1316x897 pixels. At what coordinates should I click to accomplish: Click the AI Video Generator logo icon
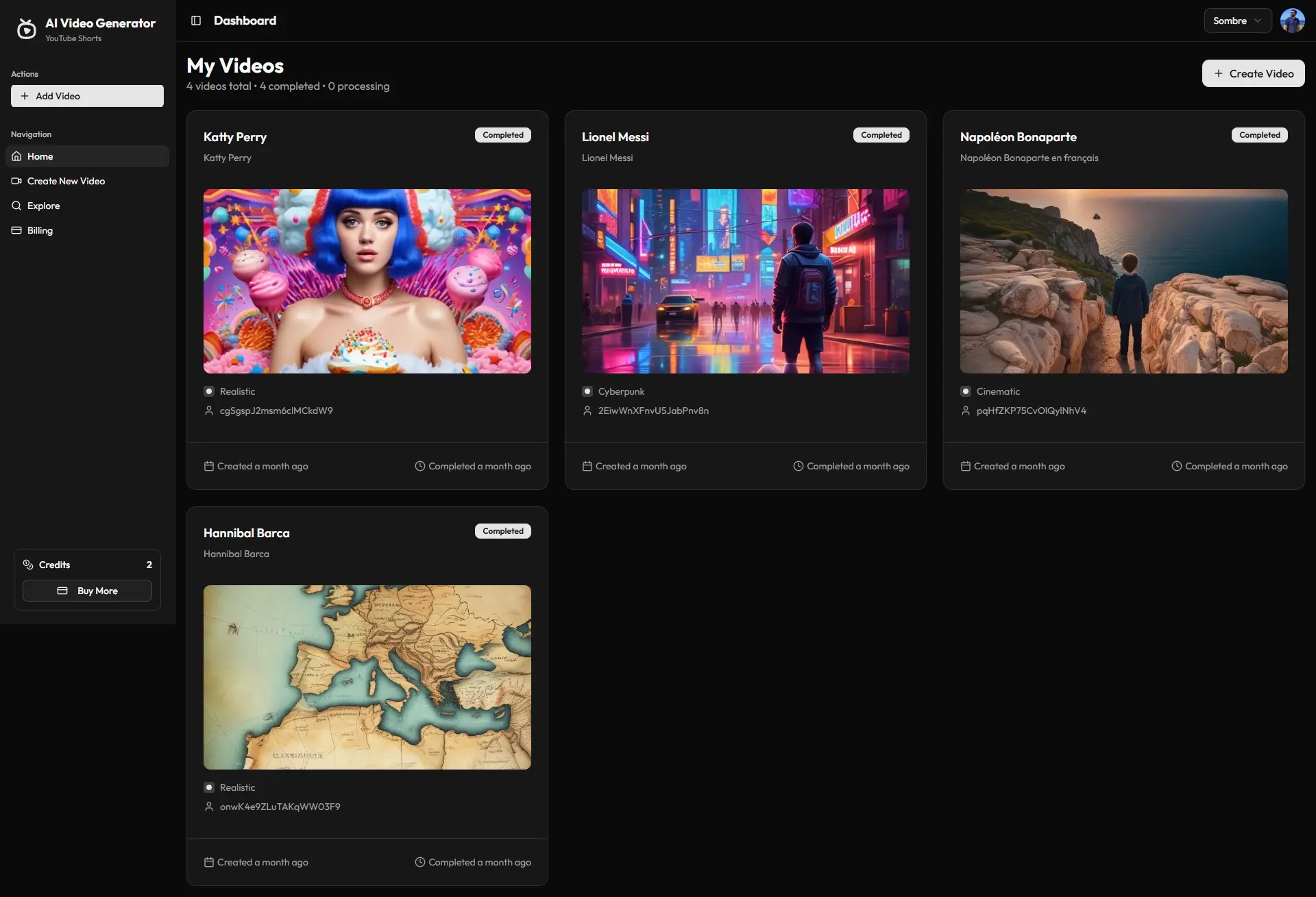click(26, 29)
